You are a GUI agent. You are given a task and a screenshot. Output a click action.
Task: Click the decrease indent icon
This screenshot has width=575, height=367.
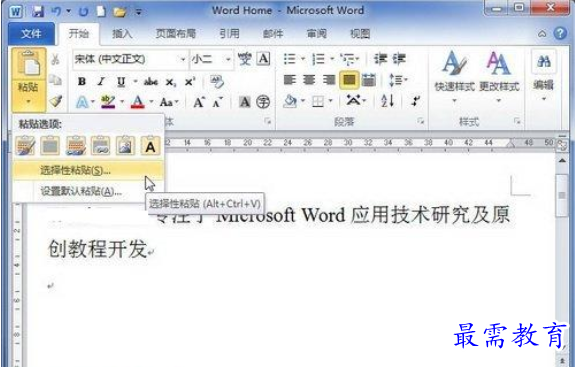[x=380, y=59]
